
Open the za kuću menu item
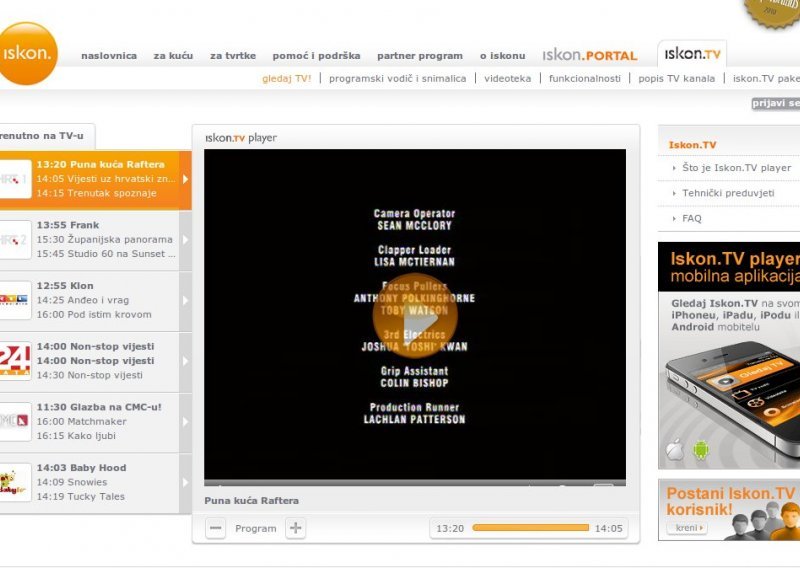click(x=173, y=56)
